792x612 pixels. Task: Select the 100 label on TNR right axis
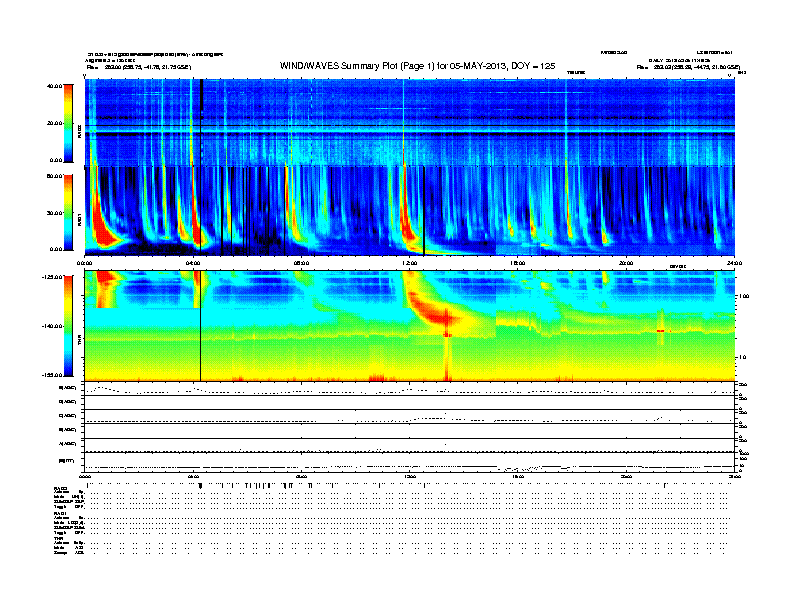[x=744, y=296]
